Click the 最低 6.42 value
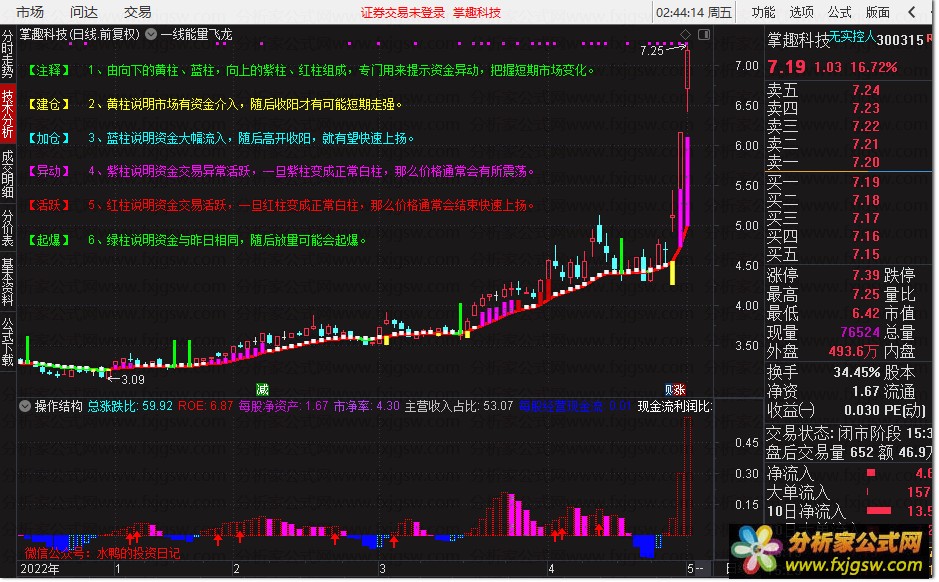 (x=865, y=313)
